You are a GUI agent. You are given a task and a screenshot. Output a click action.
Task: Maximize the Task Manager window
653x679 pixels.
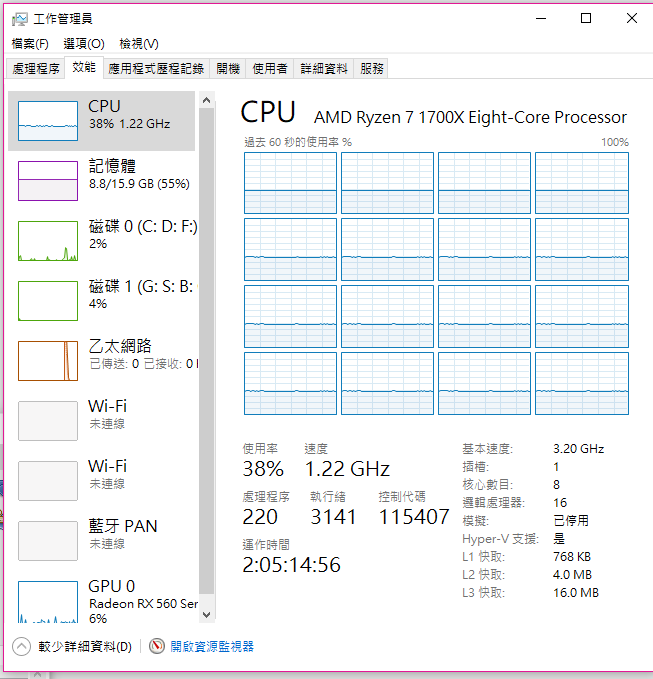[586, 19]
